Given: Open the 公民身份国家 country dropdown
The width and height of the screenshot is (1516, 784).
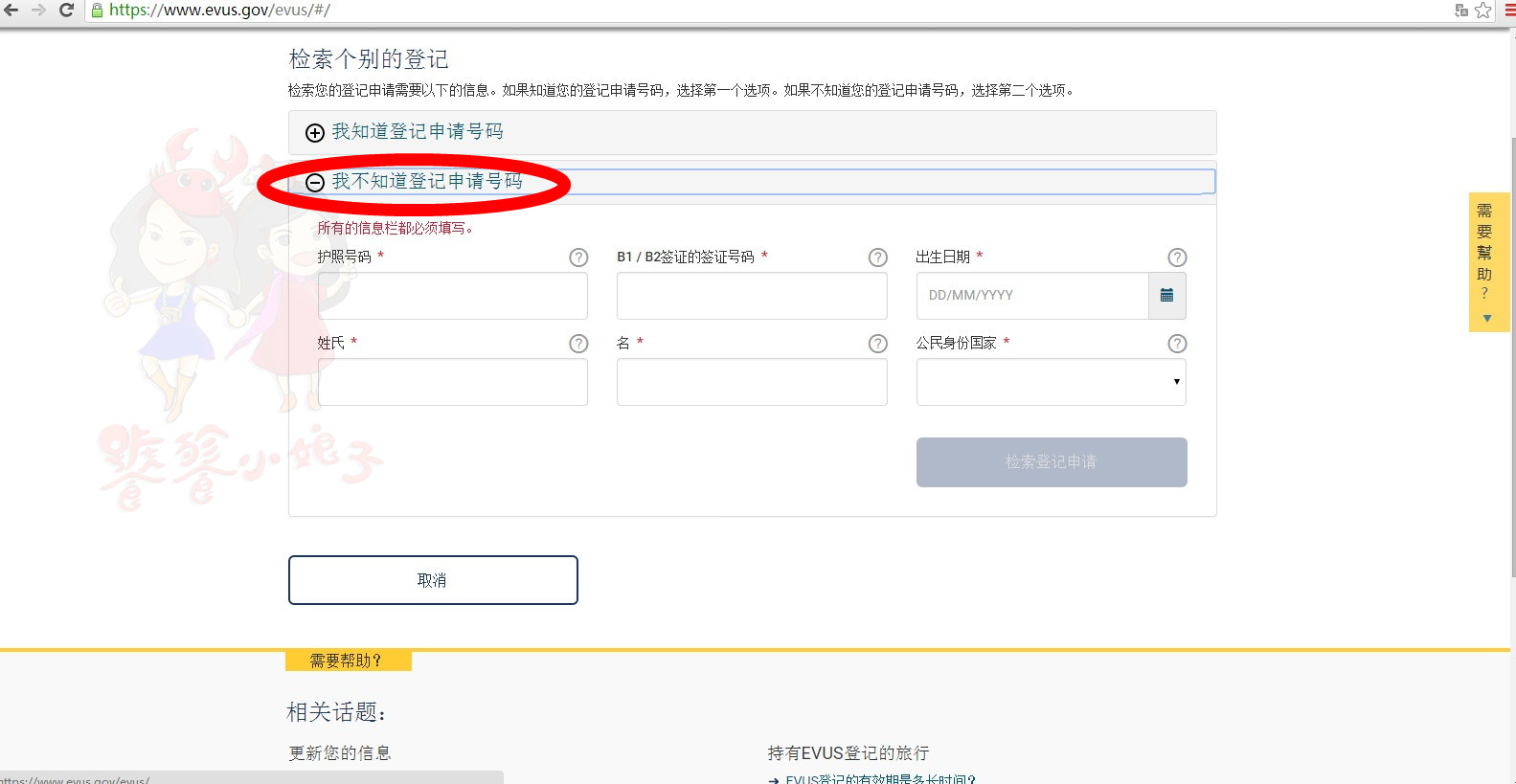Looking at the screenshot, I should [1051, 382].
